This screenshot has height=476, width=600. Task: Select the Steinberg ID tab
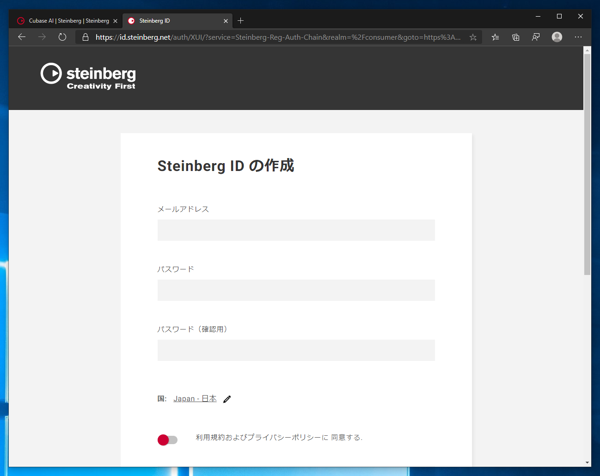click(178, 21)
